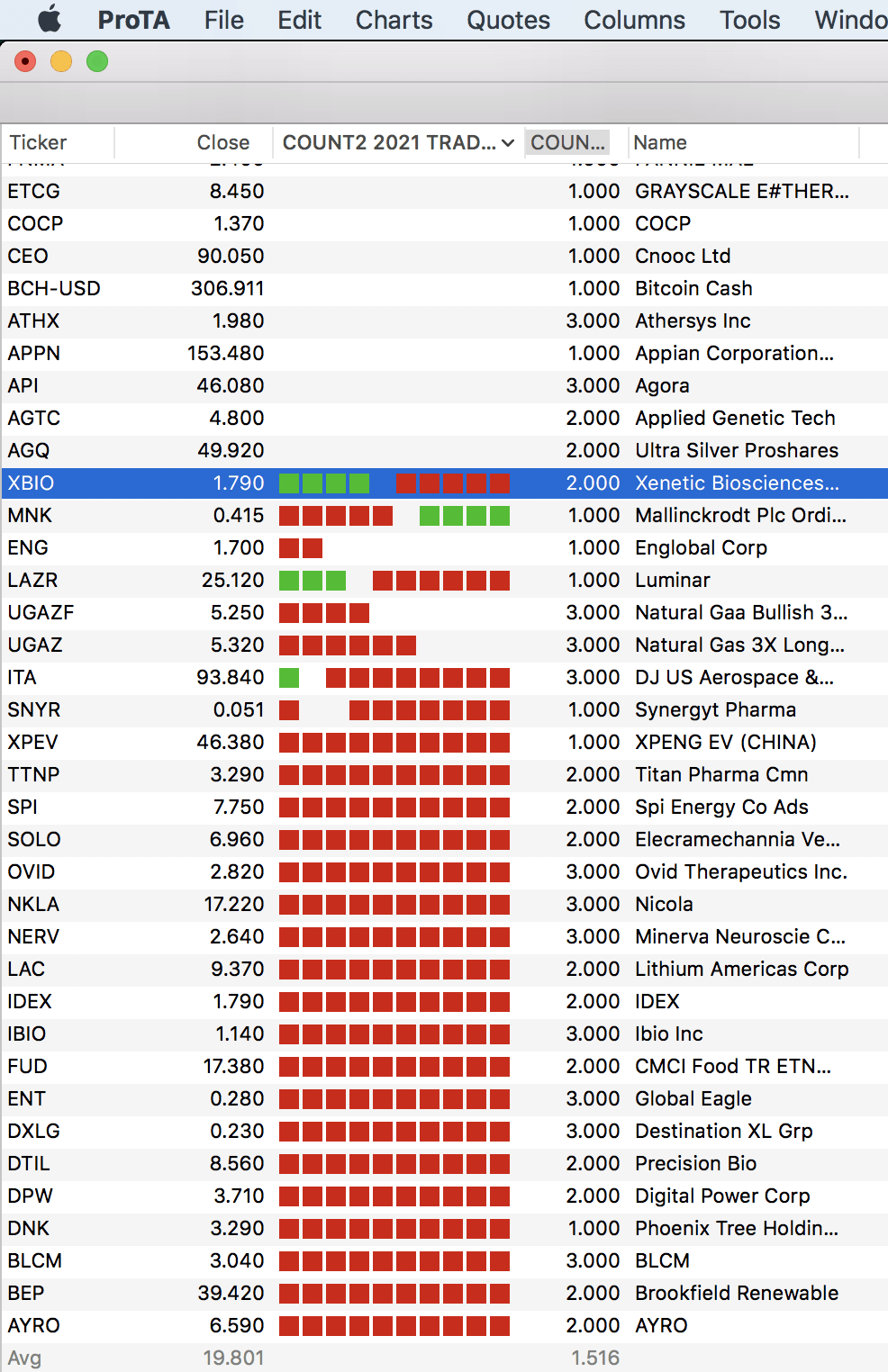The width and height of the screenshot is (888, 1372).
Task: Click the close value 153.480 for APPN
Action: tap(226, 353)
